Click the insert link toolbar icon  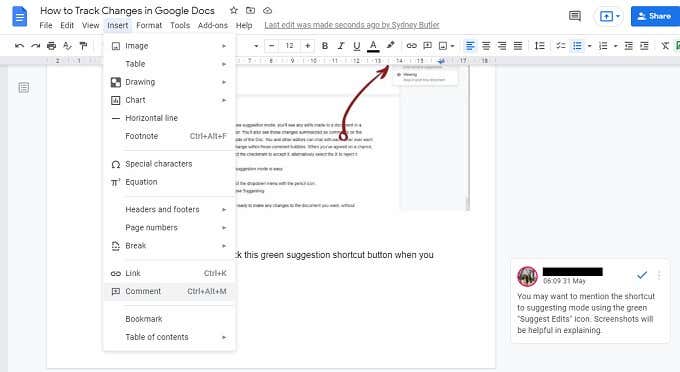[411, 46]
